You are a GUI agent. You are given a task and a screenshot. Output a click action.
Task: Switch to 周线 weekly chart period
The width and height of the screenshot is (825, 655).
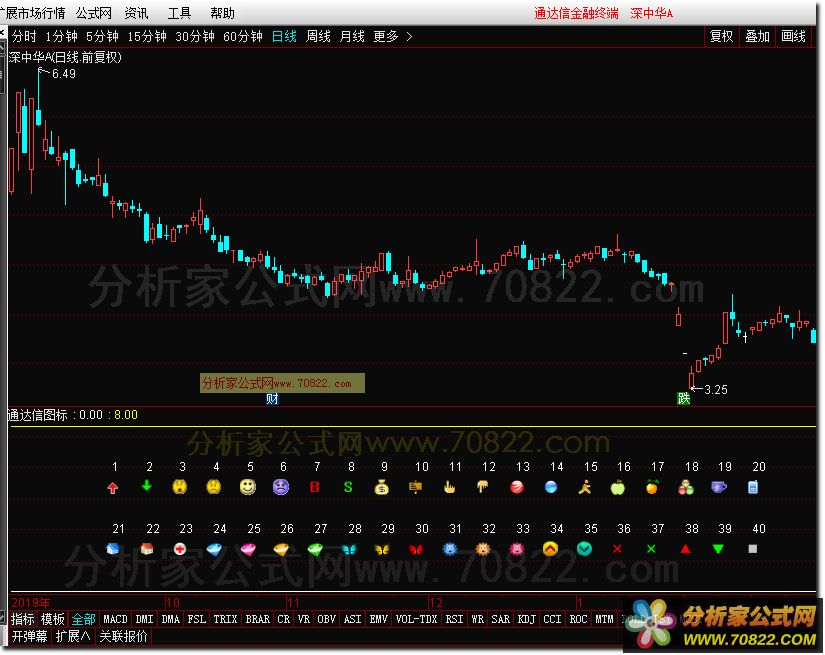coord(318,36)
